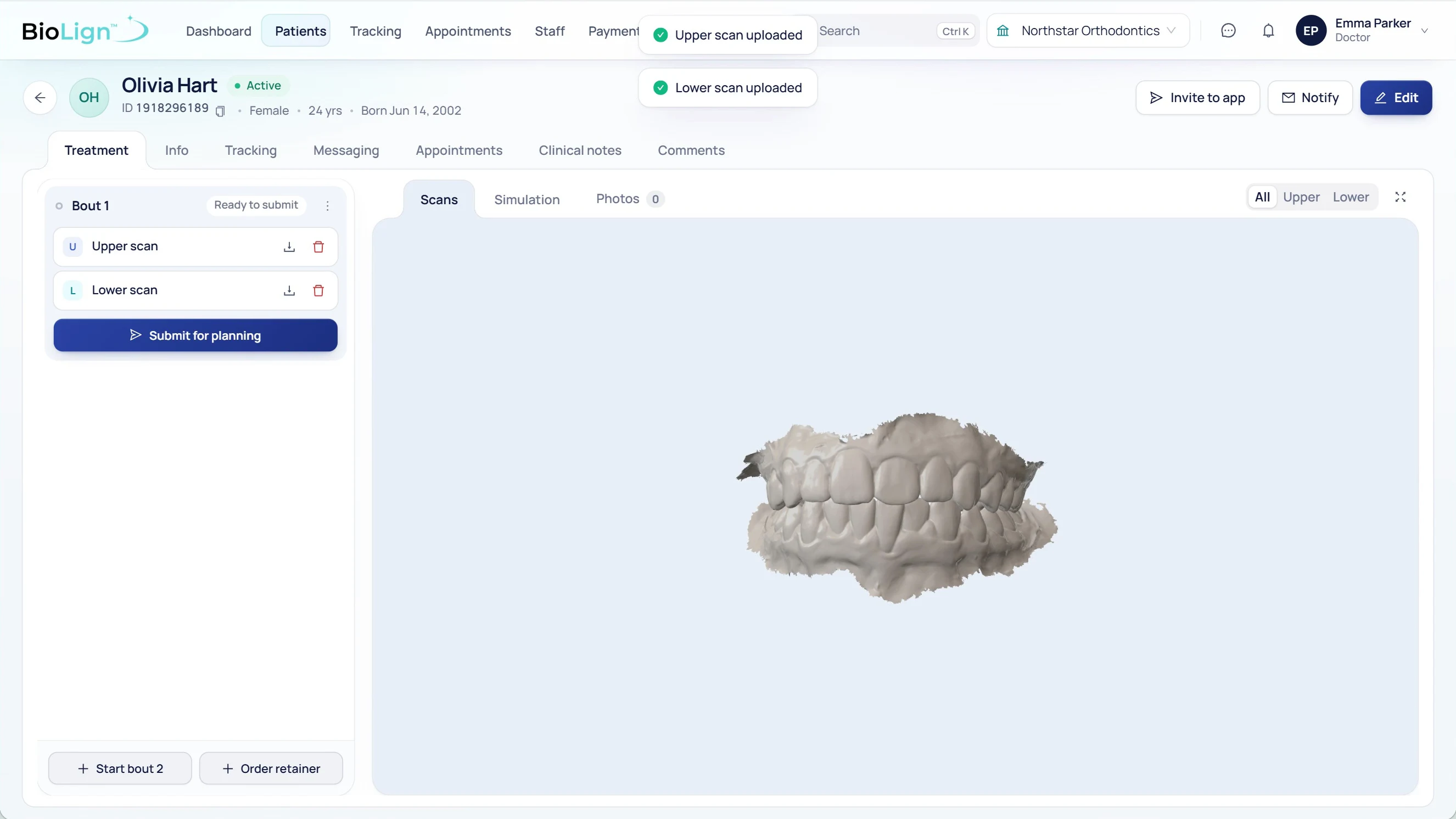The height and width of the screenshot is (819, 1456).
Task: Open the Payments nav item
Action: point(614,31)
